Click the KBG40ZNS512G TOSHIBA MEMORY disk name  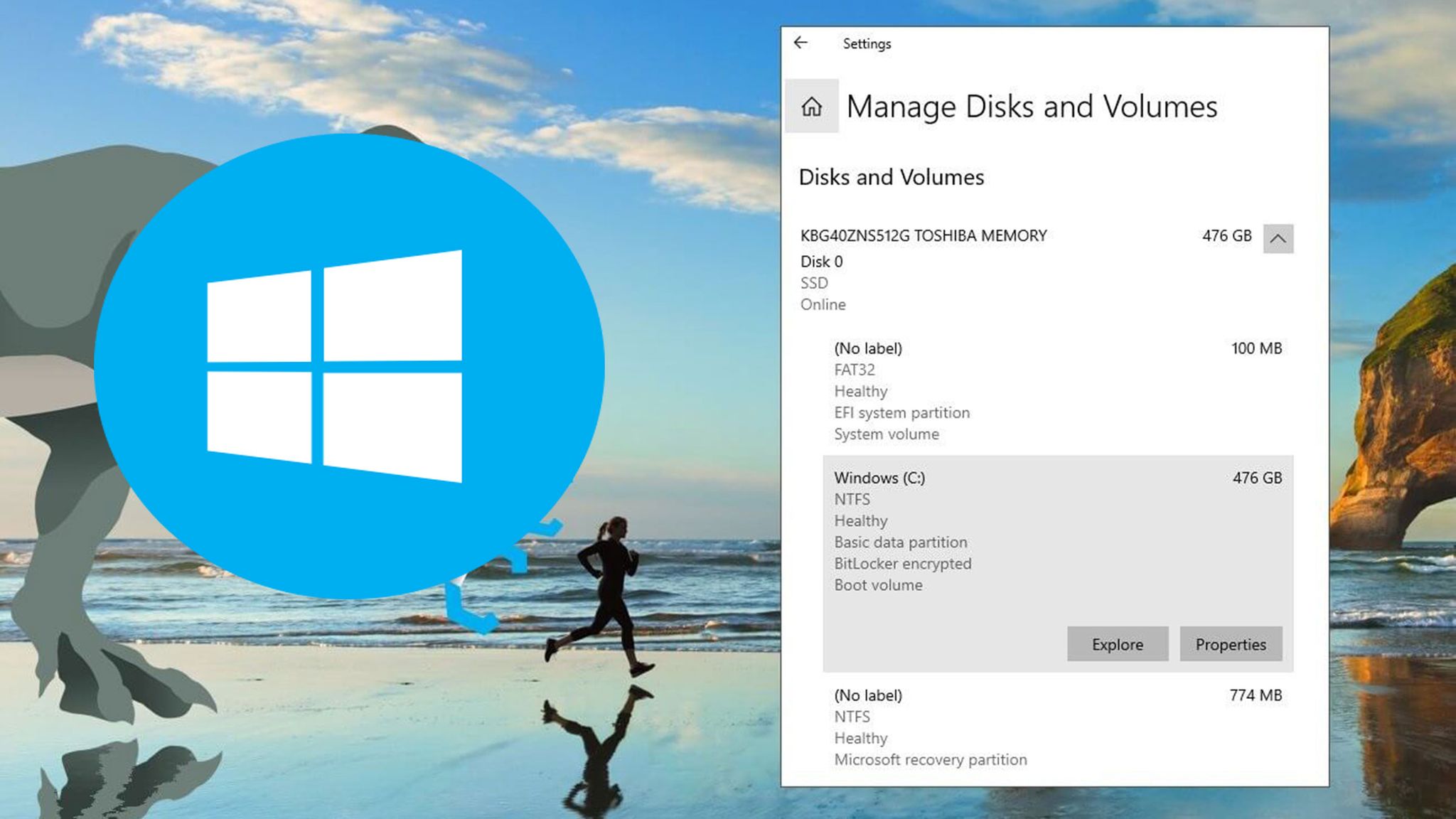click(922, 235)
